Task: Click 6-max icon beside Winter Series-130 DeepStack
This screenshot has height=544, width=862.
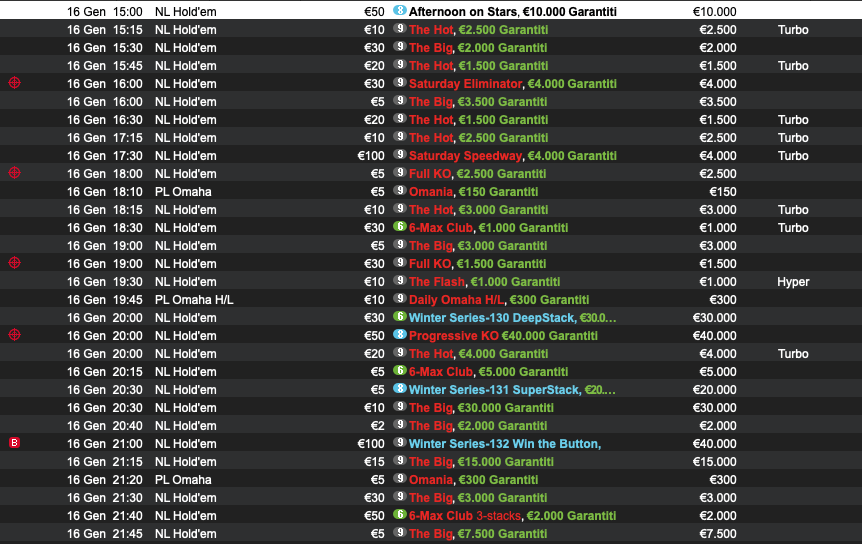Action: (400, 317)
